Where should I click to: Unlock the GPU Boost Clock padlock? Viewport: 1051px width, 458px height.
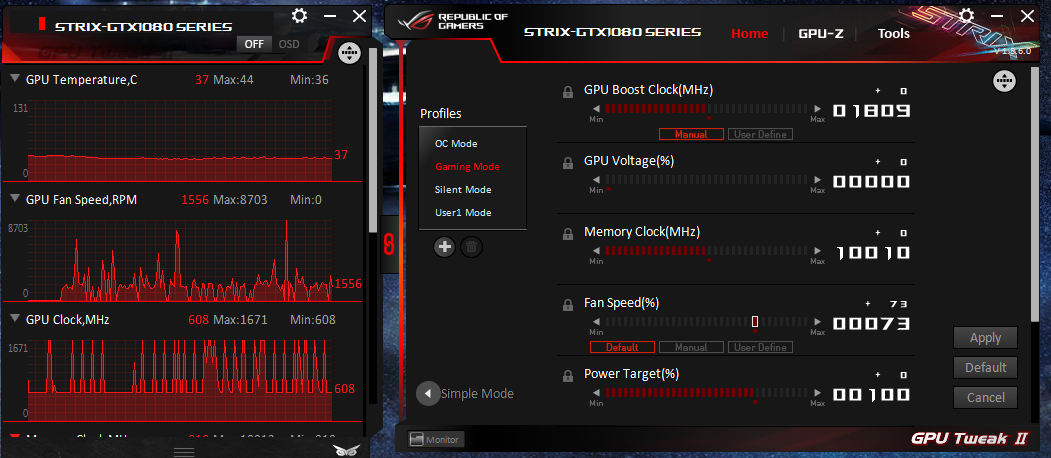coord(568,92)
